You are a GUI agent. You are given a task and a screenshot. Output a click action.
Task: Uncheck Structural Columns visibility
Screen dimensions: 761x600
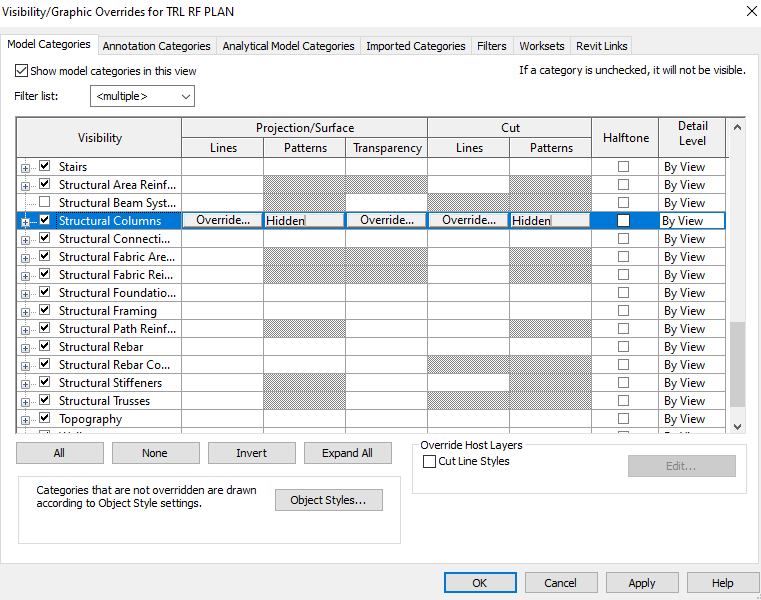click(45, 220)
